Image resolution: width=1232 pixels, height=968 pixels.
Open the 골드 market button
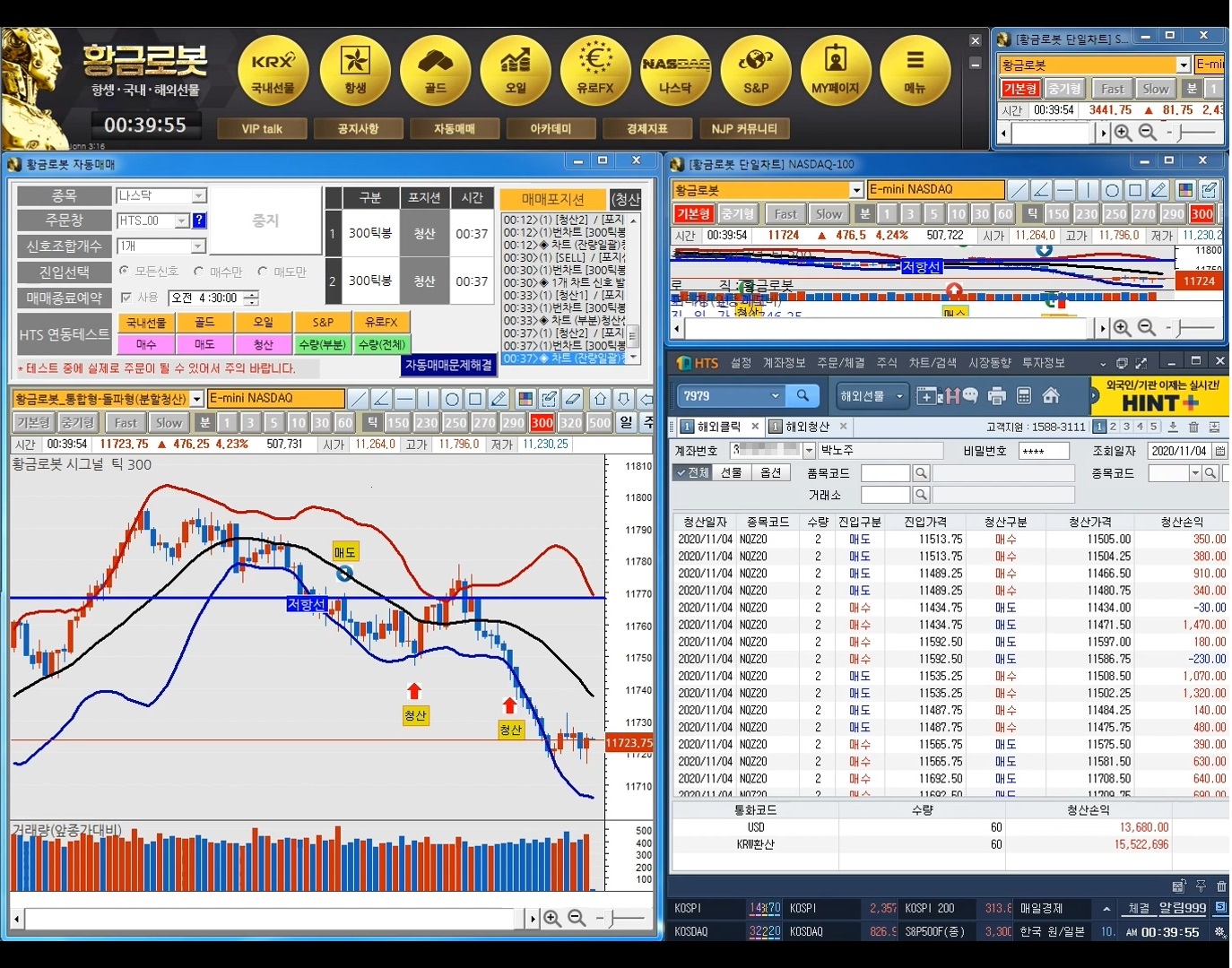[435, 70]
